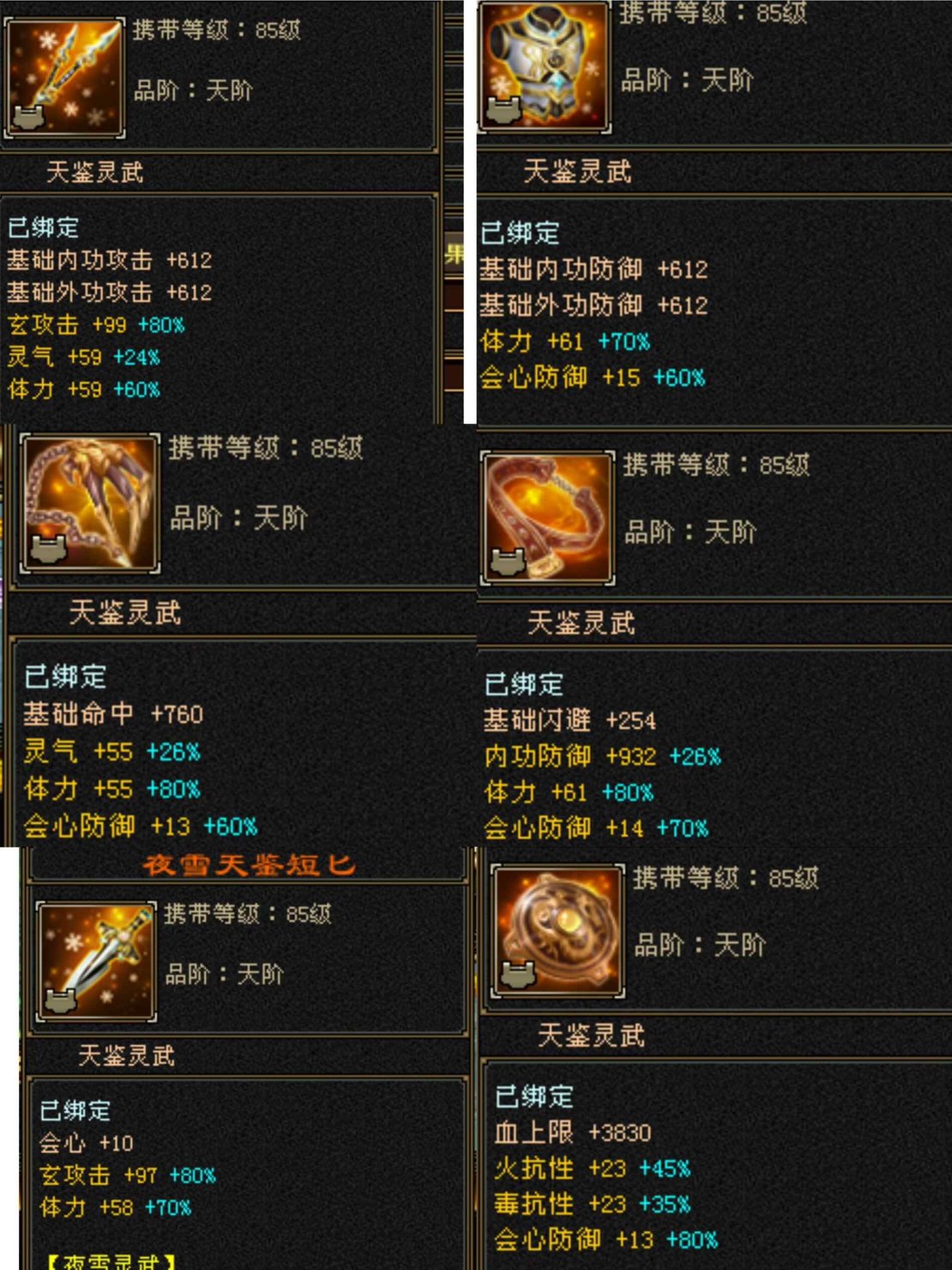This screenshot has width=952, height=1270.
Task: Select the 血上限 +3830 stat line
Action: click(x=573, y=1133)
